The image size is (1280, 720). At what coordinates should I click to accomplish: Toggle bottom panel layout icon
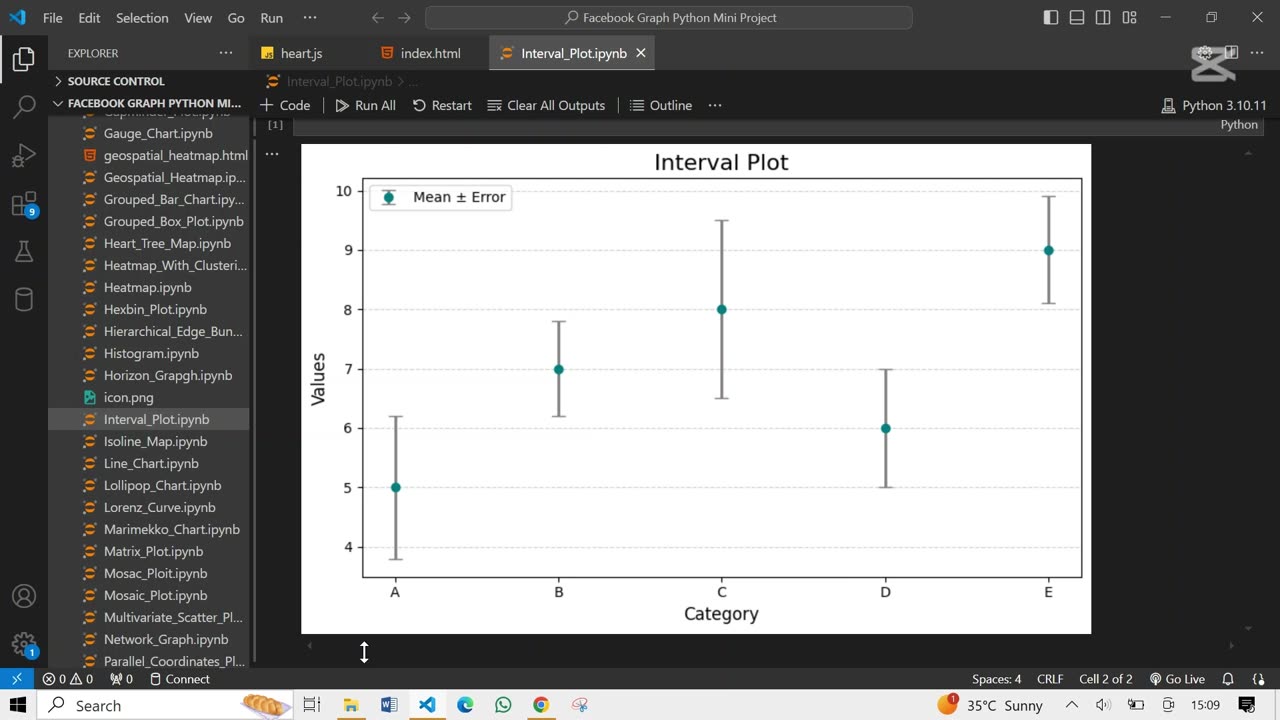pos(1077,18)
